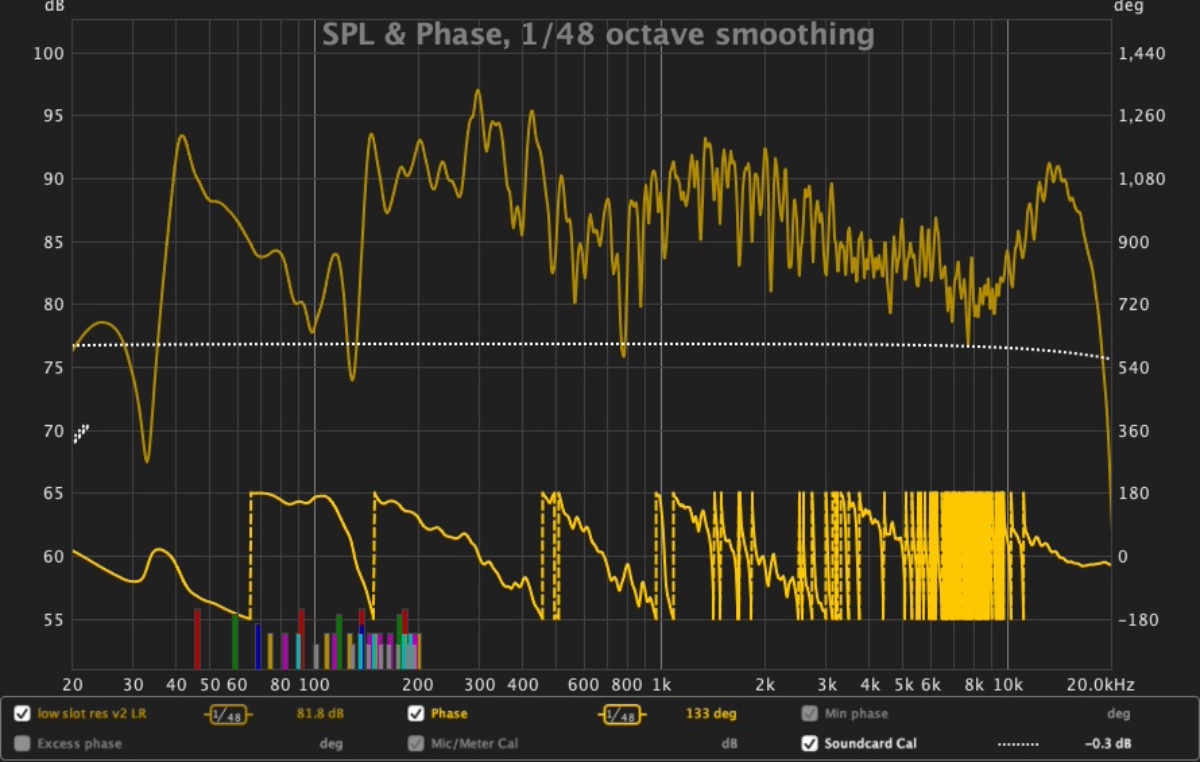Select the dark blue bar near 70 Hz
Image resolution: width=1200 pixels, height=762 pixels.
point(258,646)
